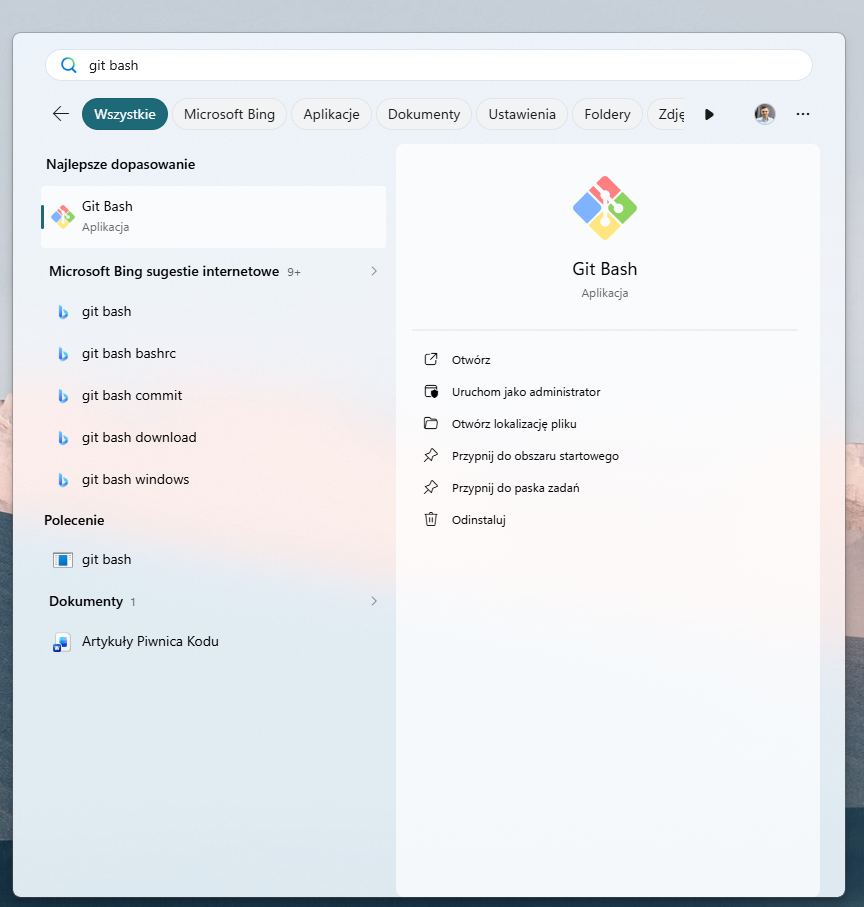This screenshot has width=864, height=907.
Task: Click the large Git Bash logo
Action: pyautogui.click(x=605, y=208)
